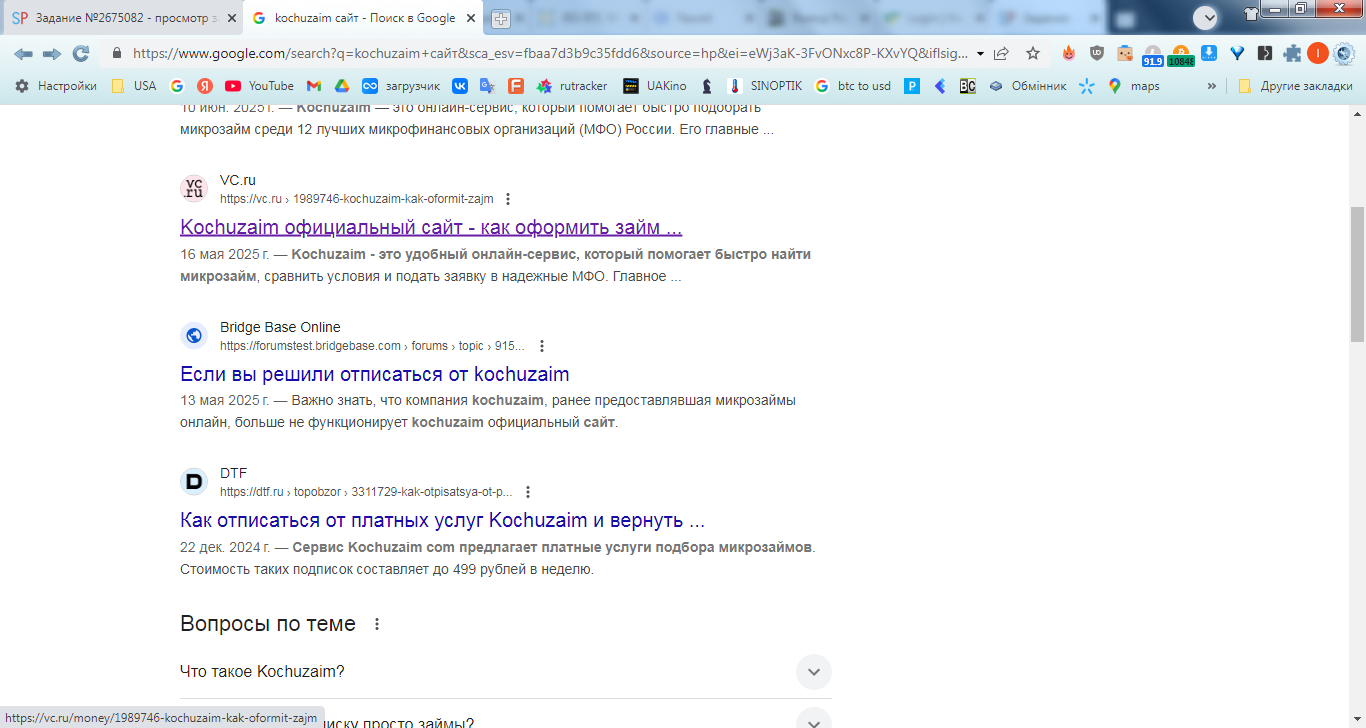Open the Google maps bookmark
This screenshot has width=1366, height=728.
click(1134, 86)
